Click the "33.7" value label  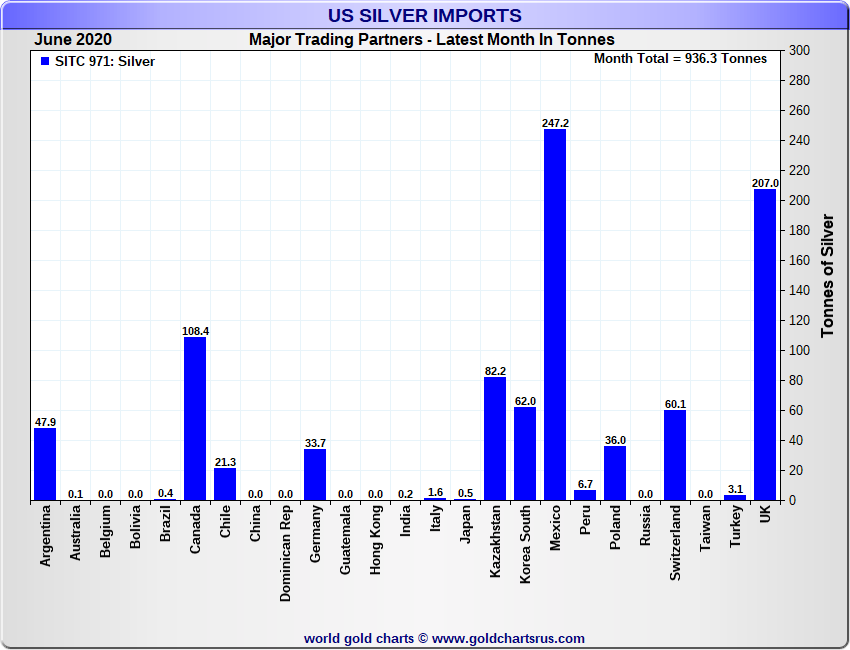[x=315, y=443]
